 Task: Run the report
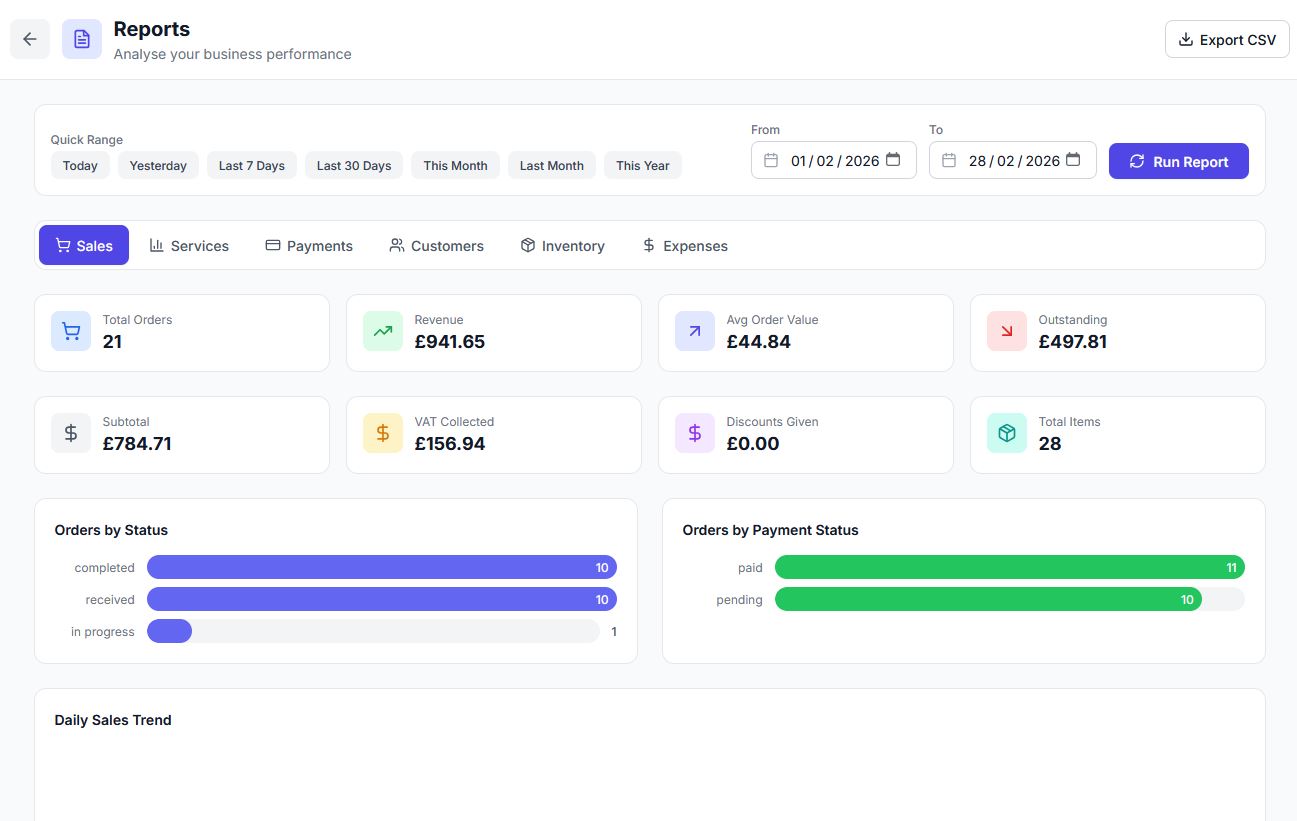click(1179, 161)
